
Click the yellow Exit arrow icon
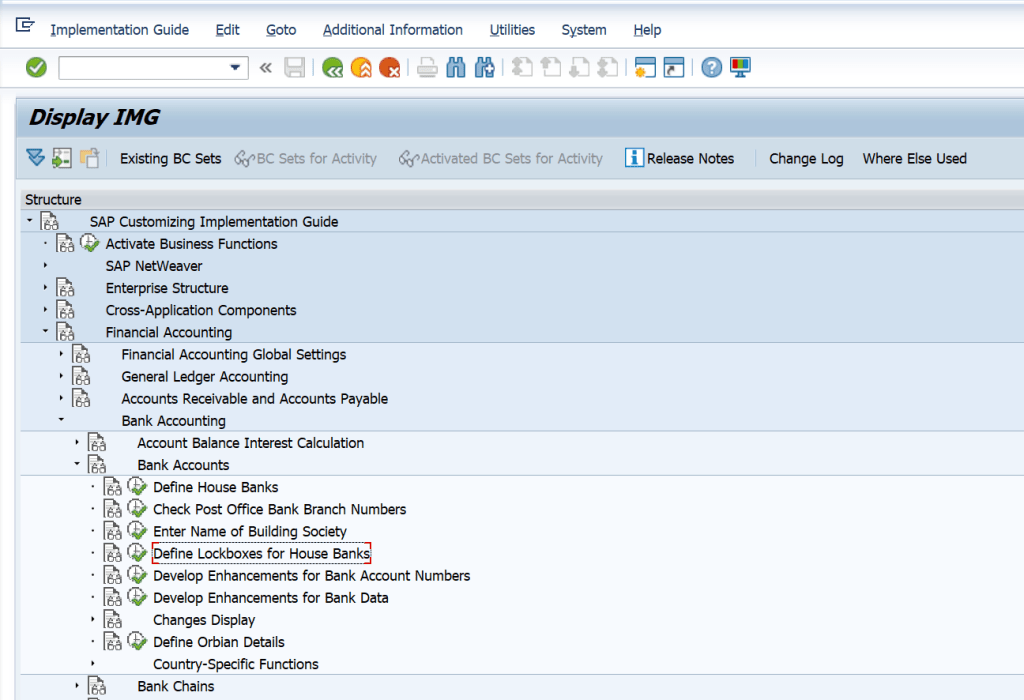360,67
